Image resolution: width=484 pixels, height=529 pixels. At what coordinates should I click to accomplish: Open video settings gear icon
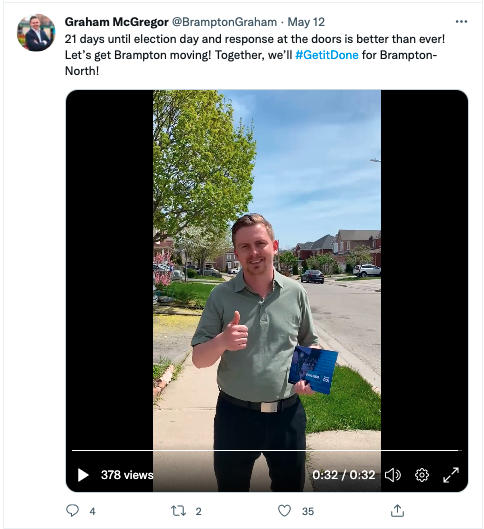422,475
